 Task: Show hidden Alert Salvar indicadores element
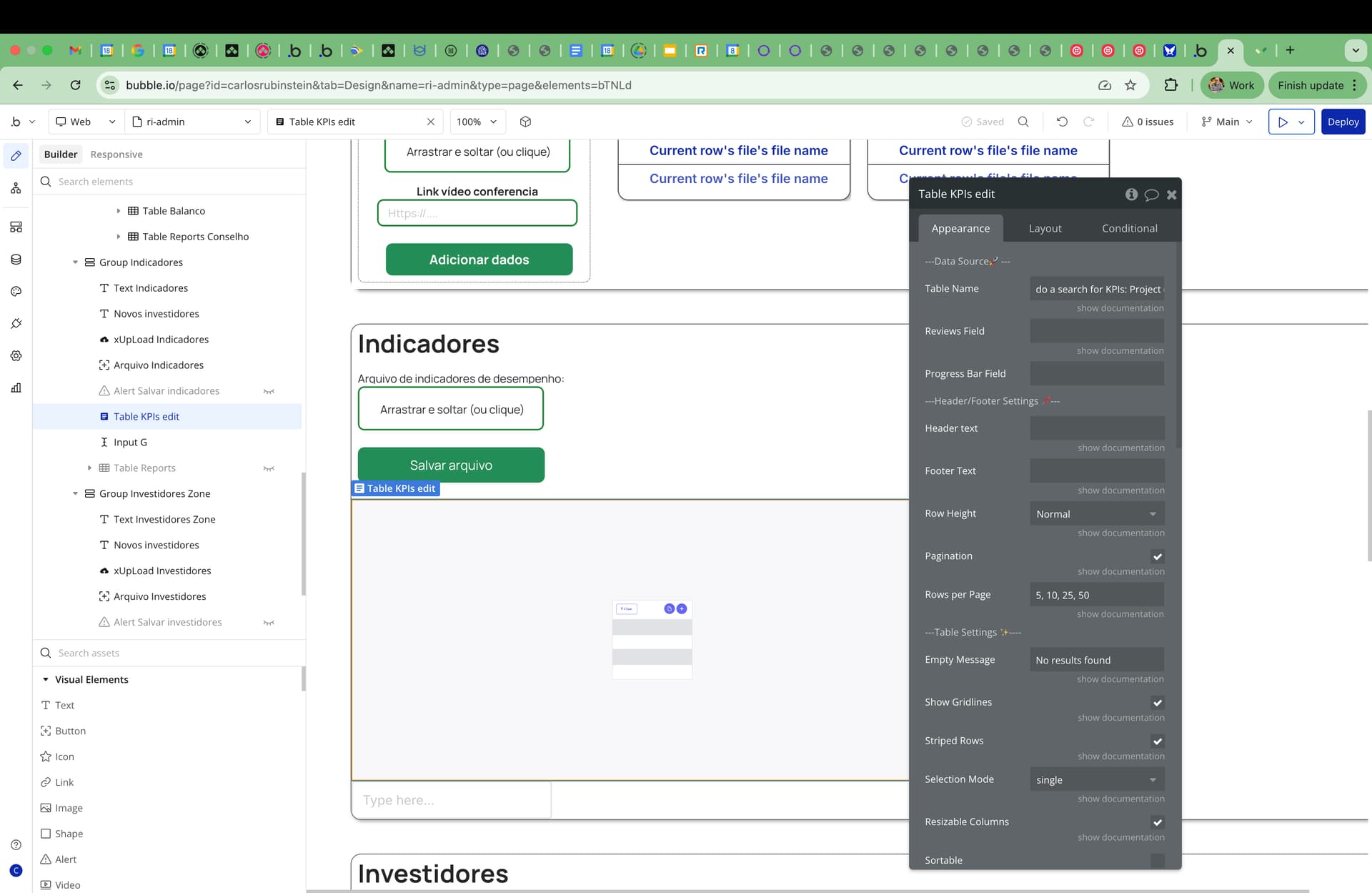pos(269,391)
